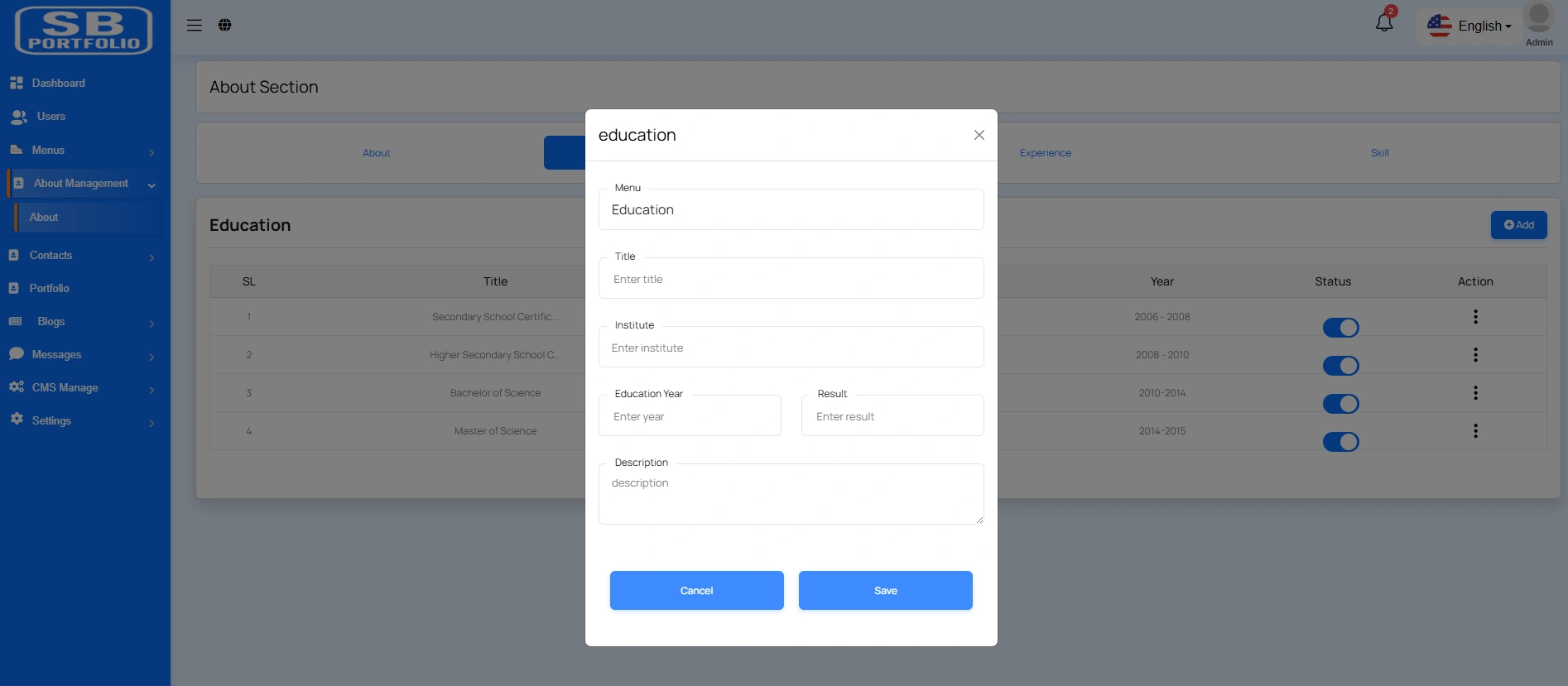
Task: Expand the Menus sidebar item
Action: 81,151
